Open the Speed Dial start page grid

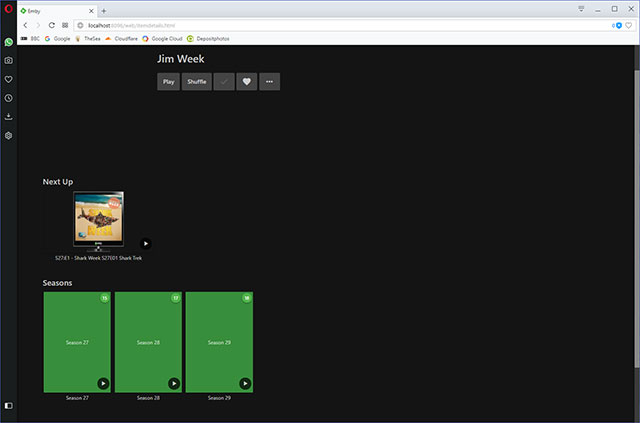65,25
